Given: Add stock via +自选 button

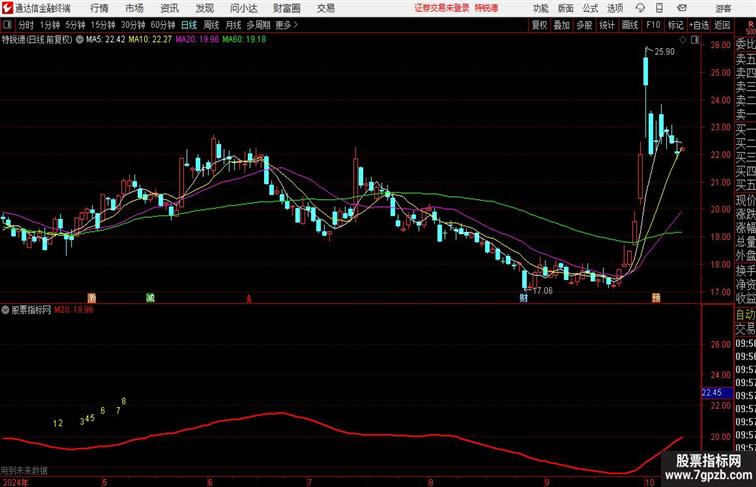Looking at the screenshot, I should pos(699,25).
